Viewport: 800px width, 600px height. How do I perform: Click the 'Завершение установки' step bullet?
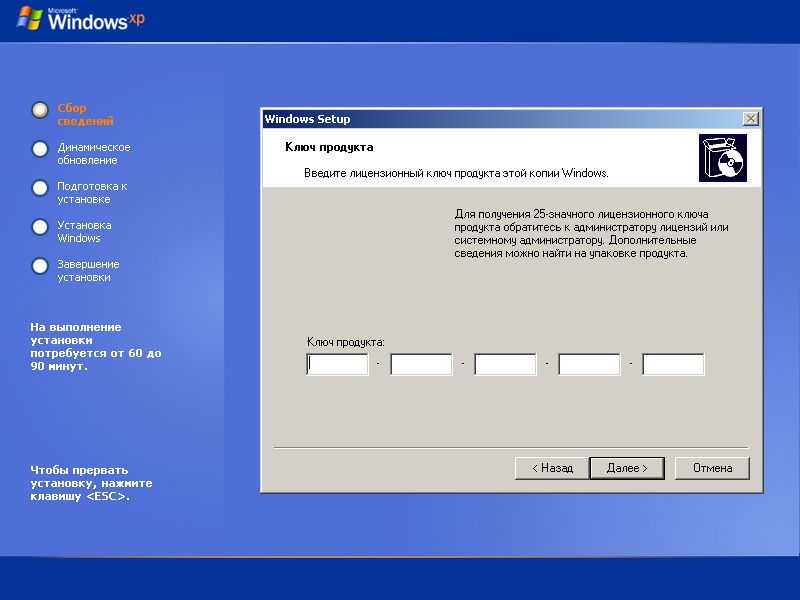[40, 266]
